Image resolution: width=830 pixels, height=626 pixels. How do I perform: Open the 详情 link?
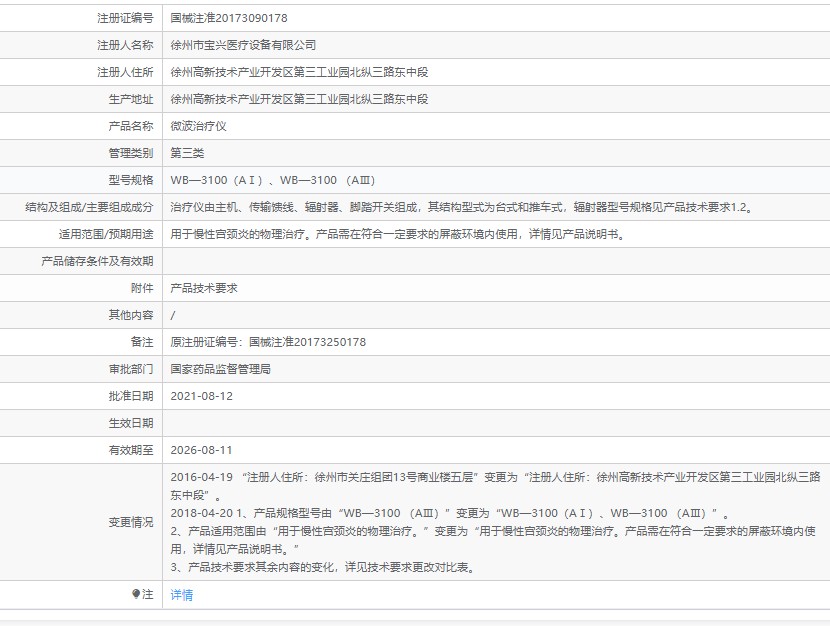(x=182, y=595)
